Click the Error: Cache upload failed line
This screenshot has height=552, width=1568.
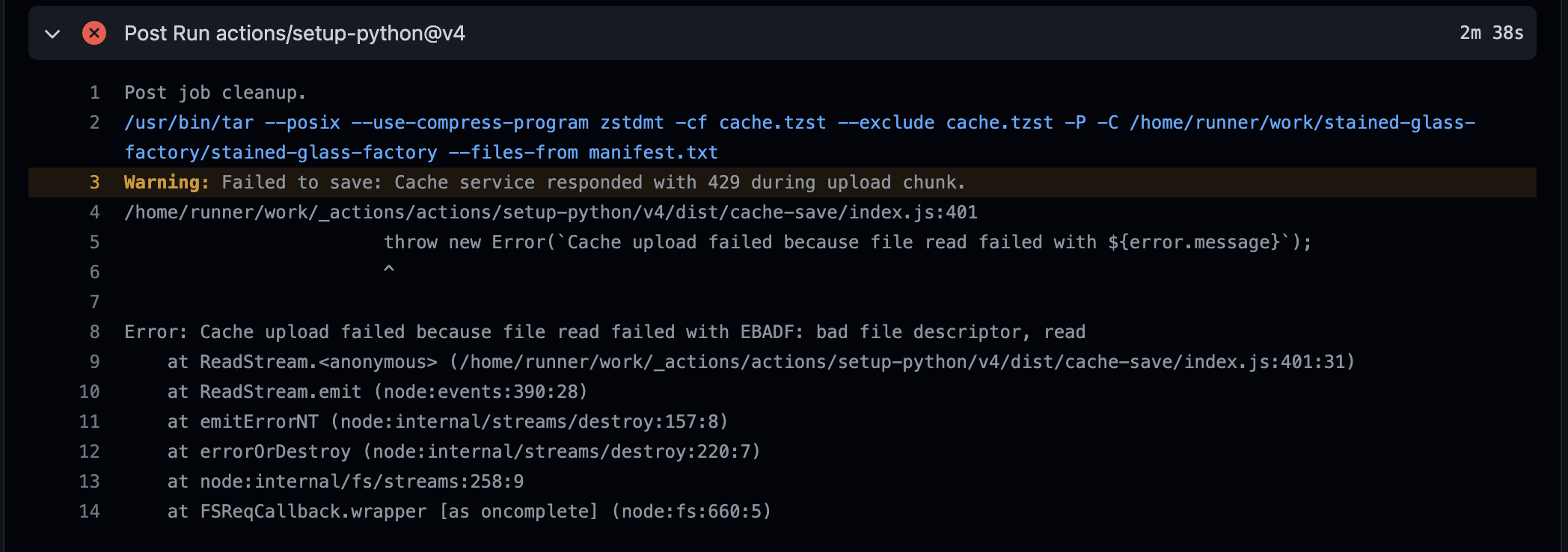click(x=604, y=332)
